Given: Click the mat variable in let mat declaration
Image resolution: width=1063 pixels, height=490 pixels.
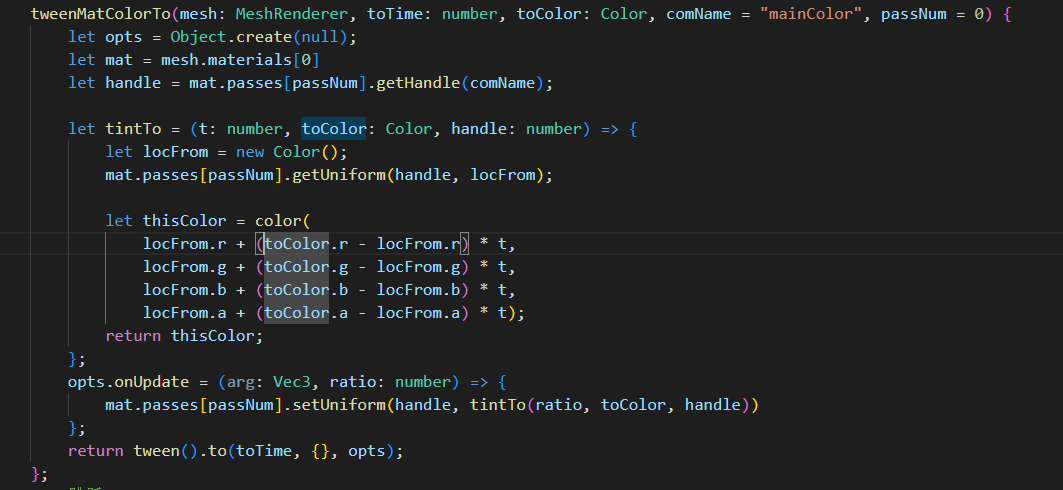Looking at the screenshot, I should (x=119, y=60).
